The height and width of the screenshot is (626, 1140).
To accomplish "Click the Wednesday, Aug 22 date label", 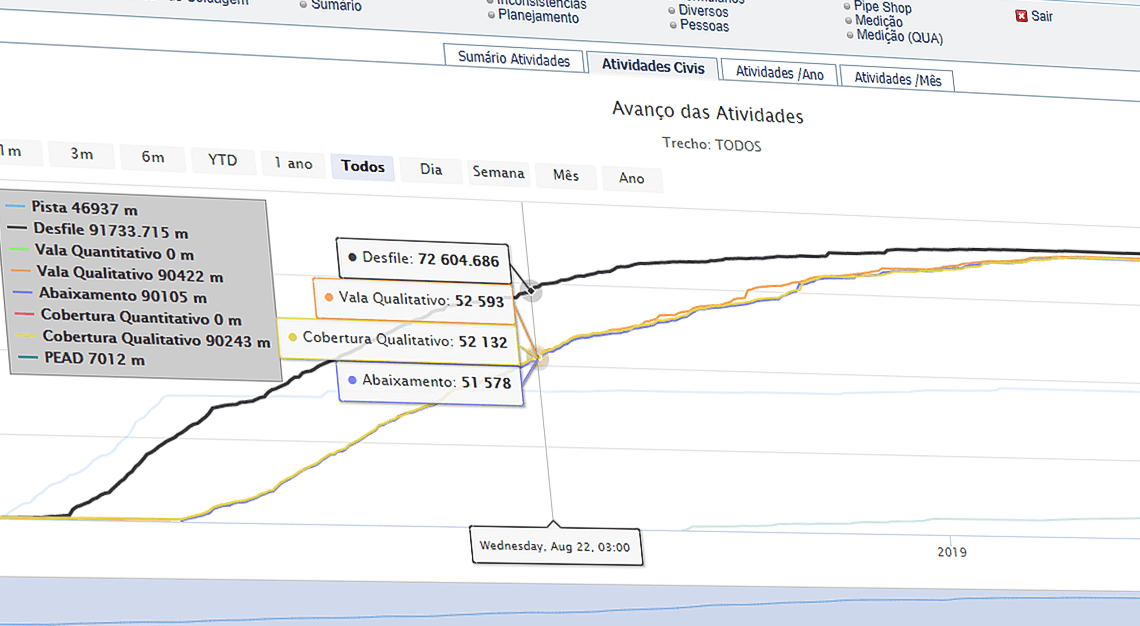I will 556,547.
